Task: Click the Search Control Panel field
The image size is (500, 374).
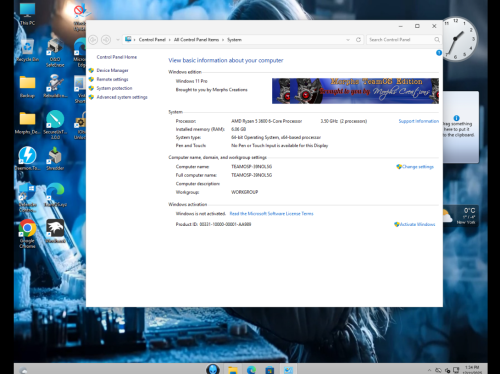Action: coord(404,40)
